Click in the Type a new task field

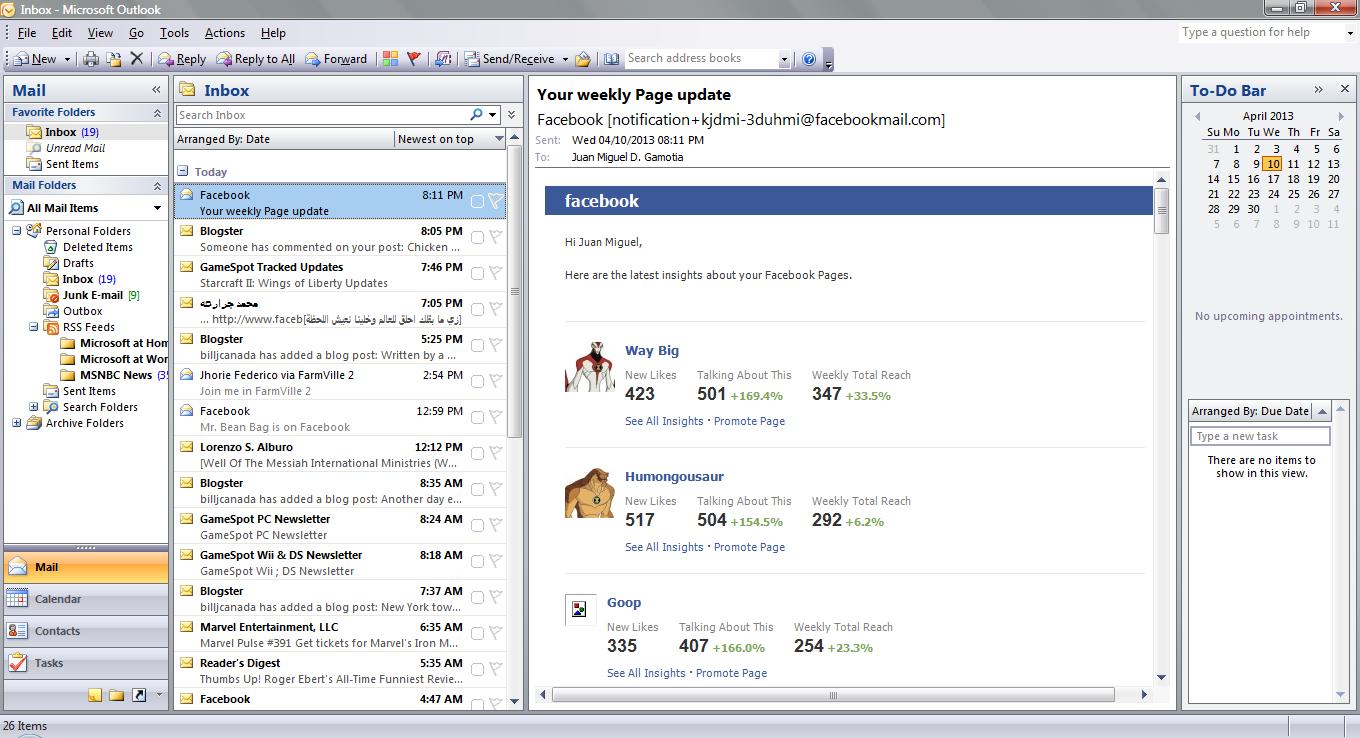point(1260,436)
